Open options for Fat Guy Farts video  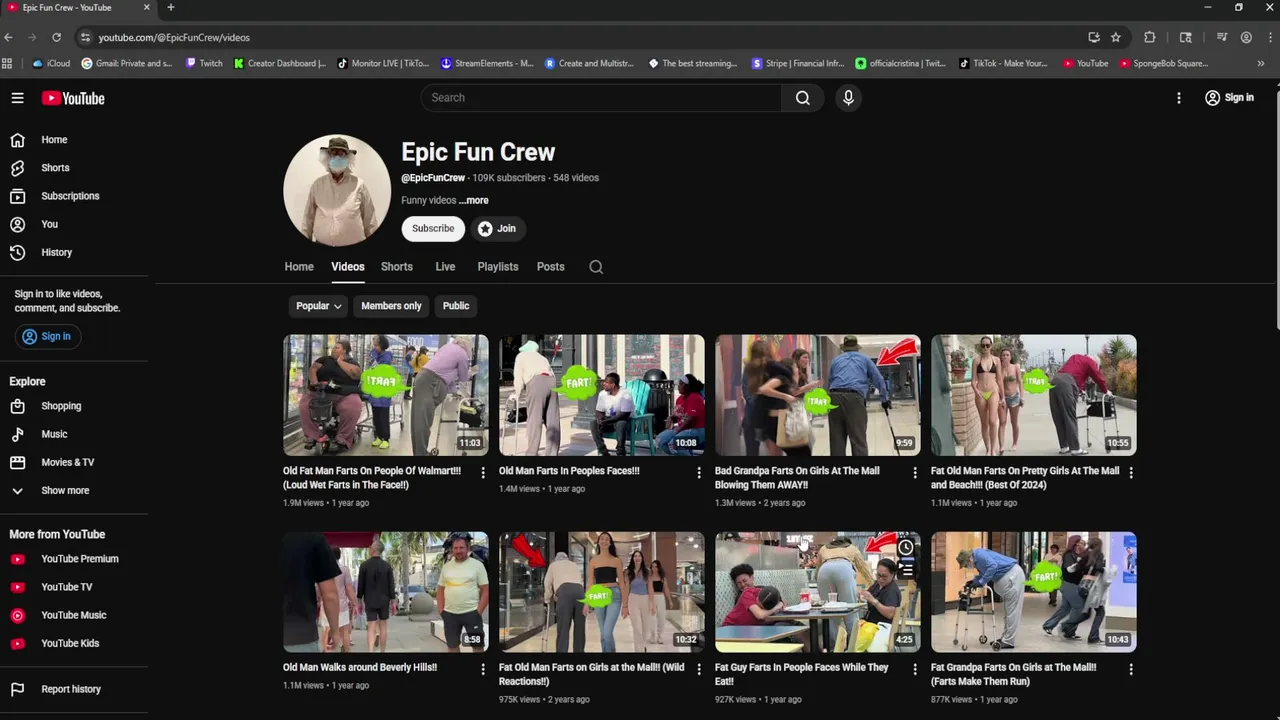[x=915, y=669]
